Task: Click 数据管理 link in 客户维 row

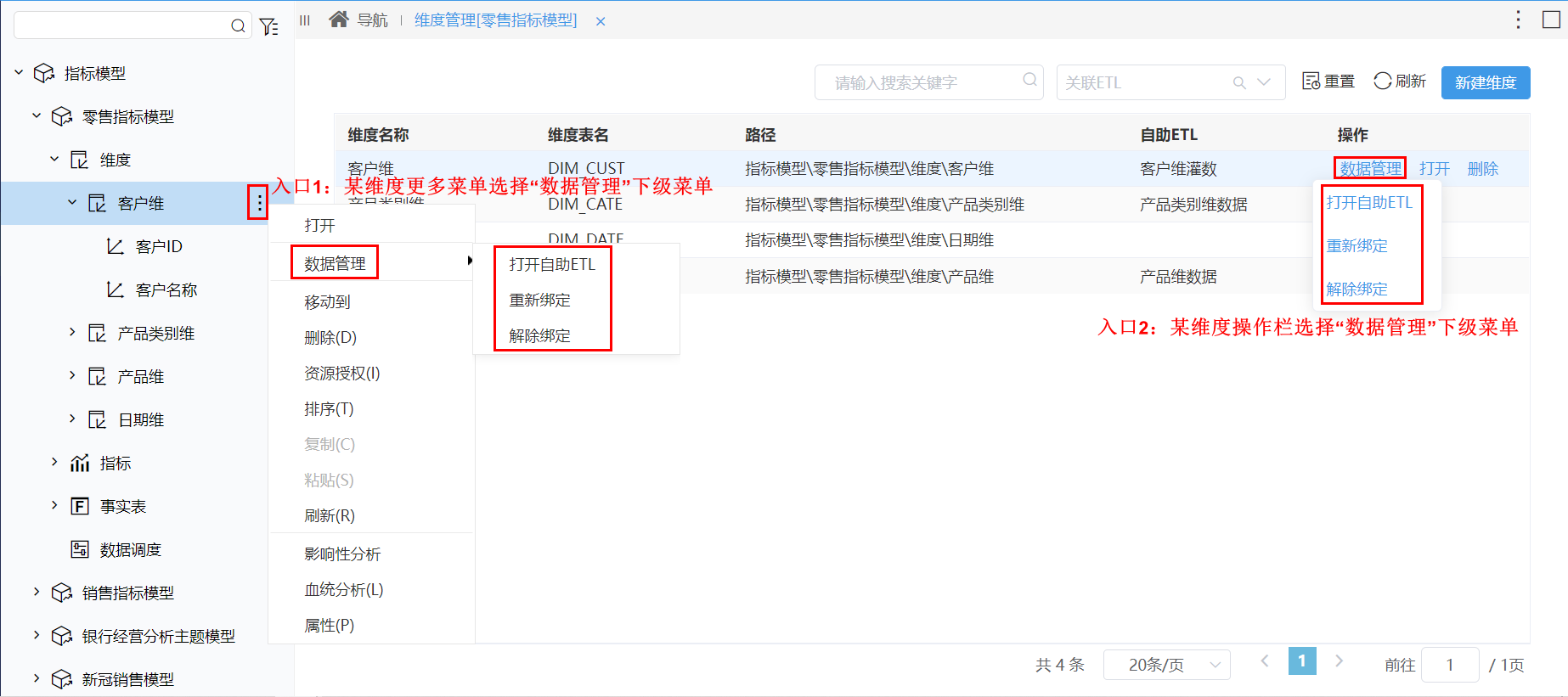Action: (1370, 169)
